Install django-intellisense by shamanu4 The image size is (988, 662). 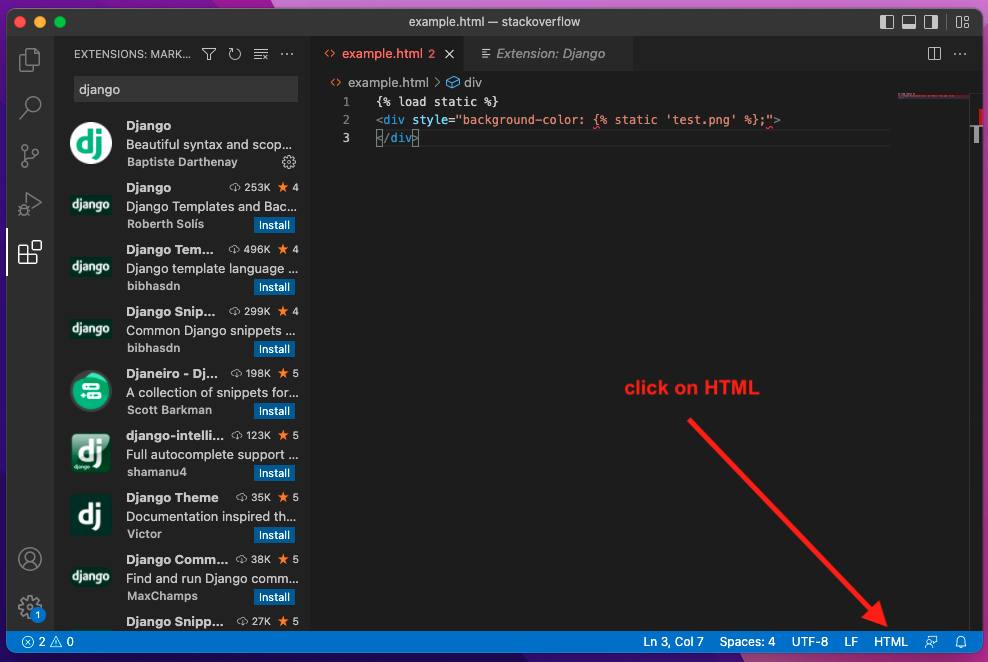[x=274, y=473]
